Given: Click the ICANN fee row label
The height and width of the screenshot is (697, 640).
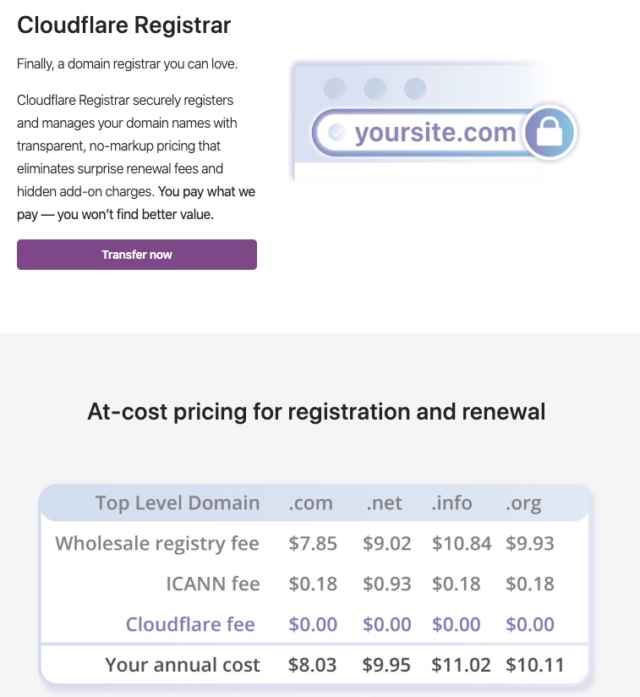Looking at the screenshot, I should click(213, 584).
